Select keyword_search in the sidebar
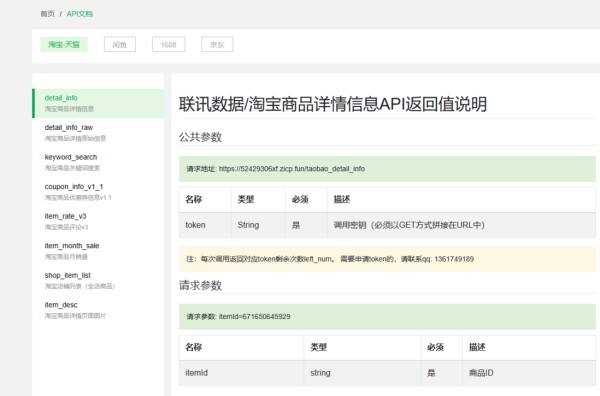 pyautogui.click(x=98, y=162)
